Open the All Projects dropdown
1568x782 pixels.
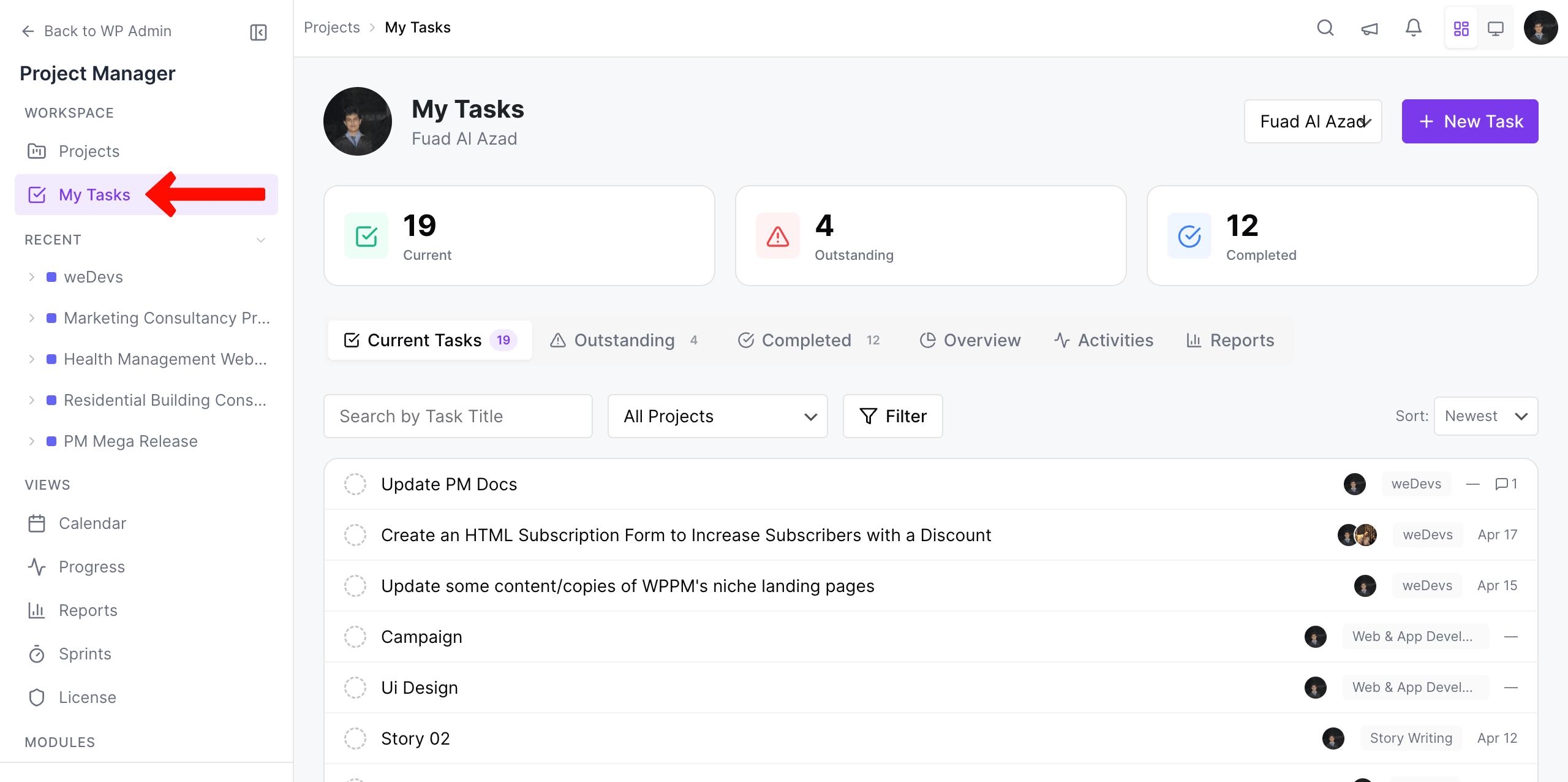pyautogui.click(x=717, y=416)
